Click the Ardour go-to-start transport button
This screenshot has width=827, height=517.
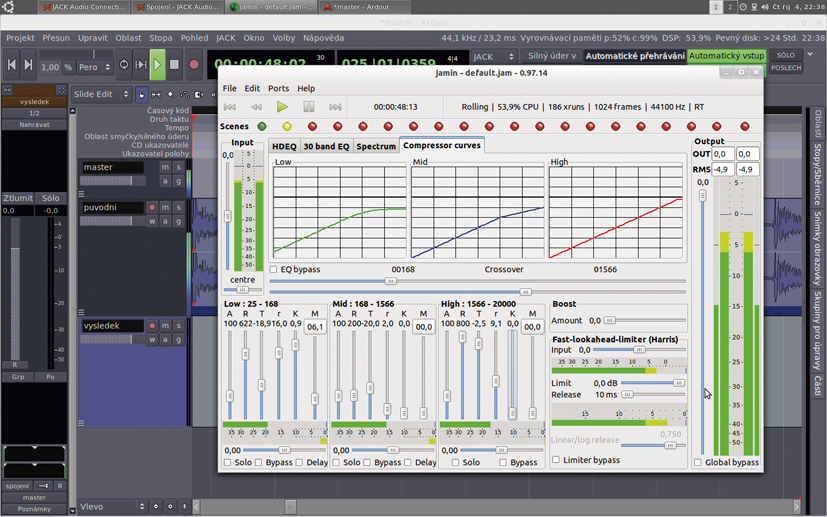[12, 65]
